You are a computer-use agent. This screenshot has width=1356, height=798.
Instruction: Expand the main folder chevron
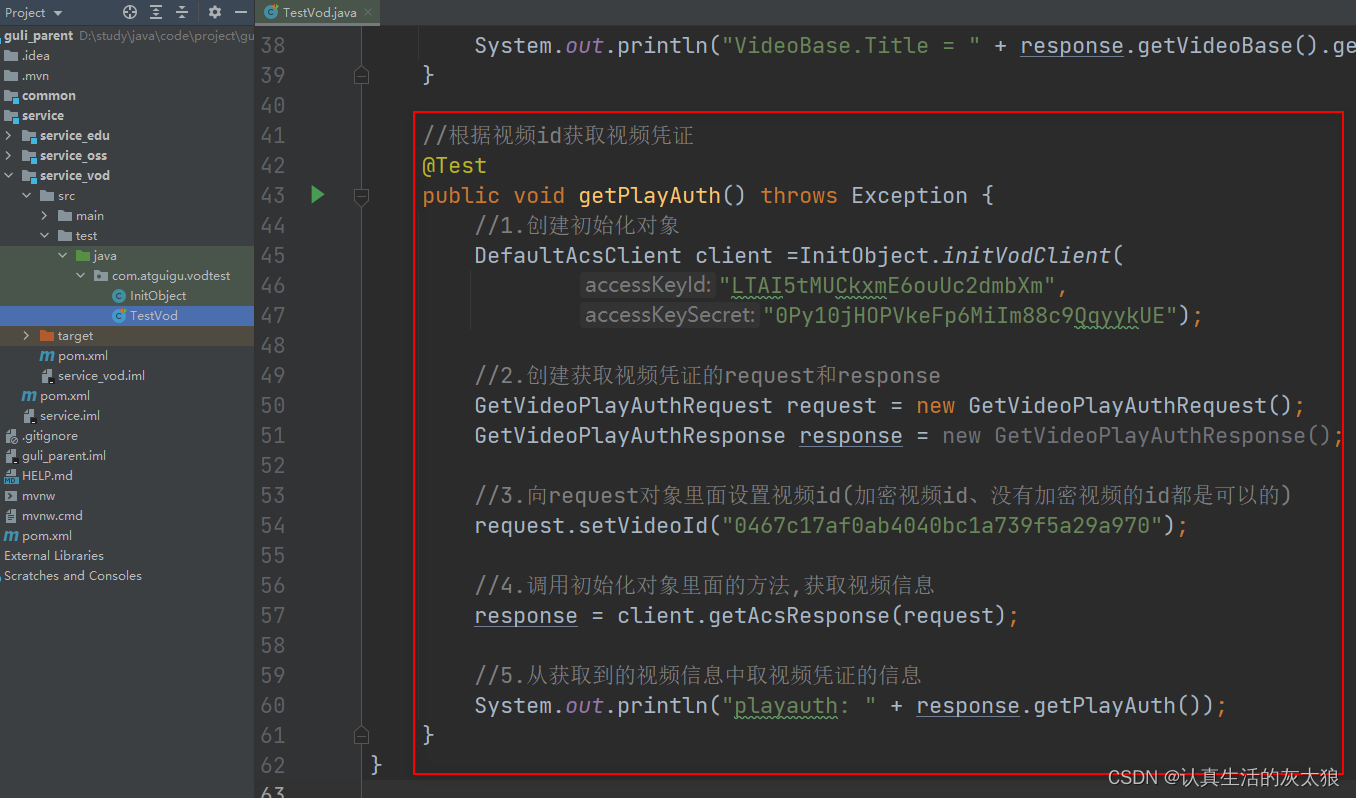click(45, 216)
